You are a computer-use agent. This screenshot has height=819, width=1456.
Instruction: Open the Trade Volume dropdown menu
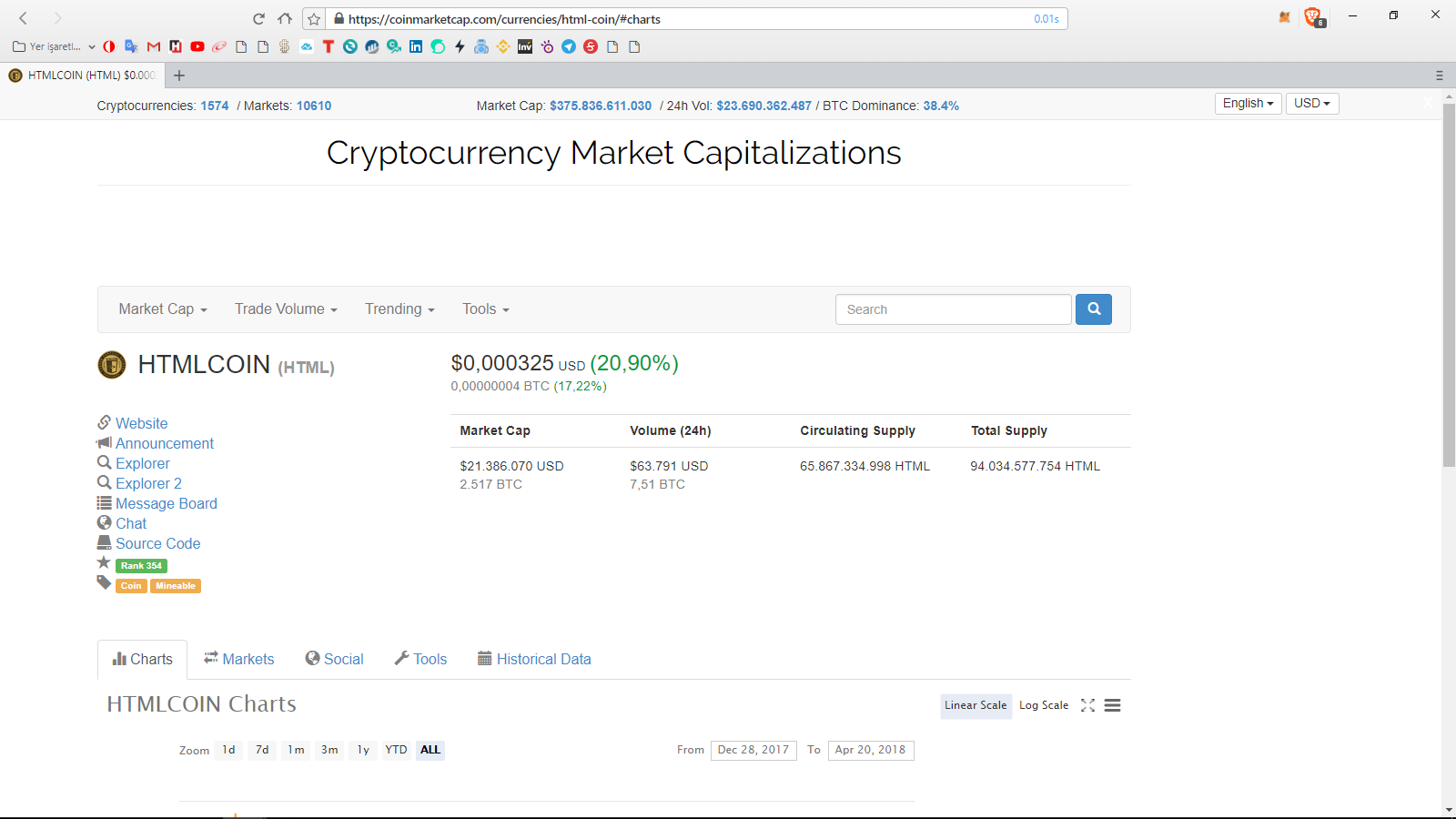286,309
